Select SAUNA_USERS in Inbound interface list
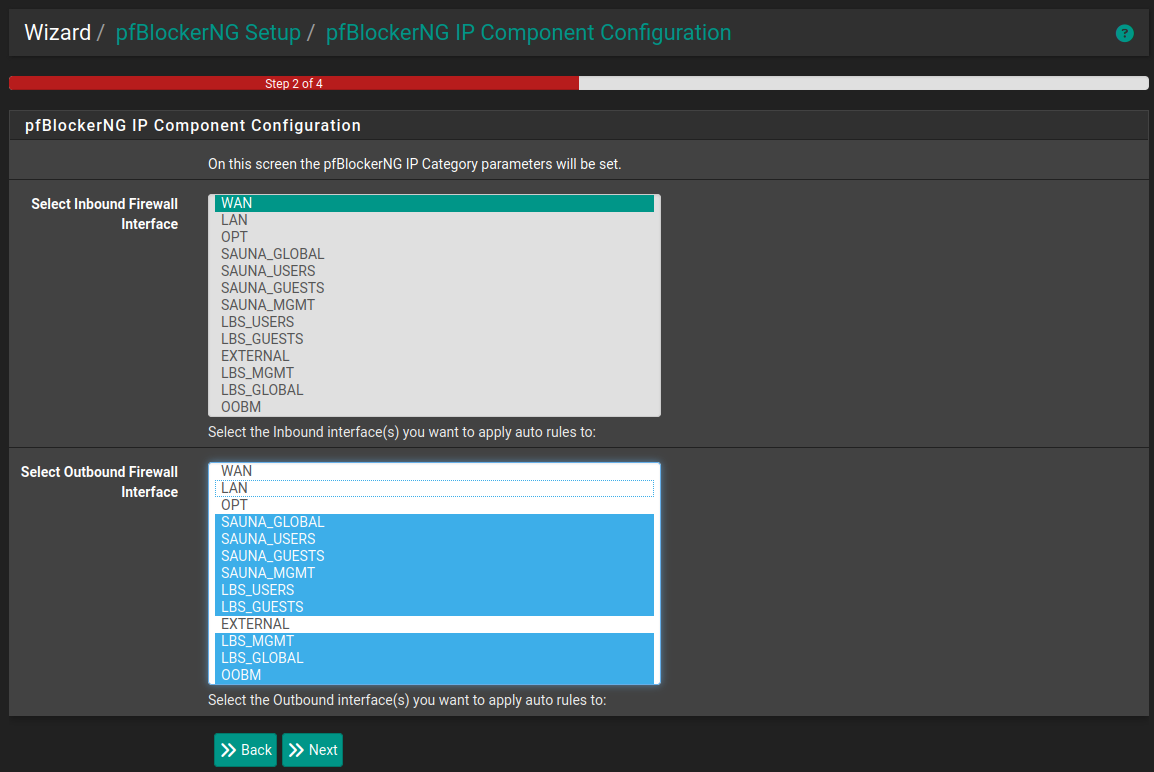The width and height of the screenshot is (1154, 772). [434, 271]
